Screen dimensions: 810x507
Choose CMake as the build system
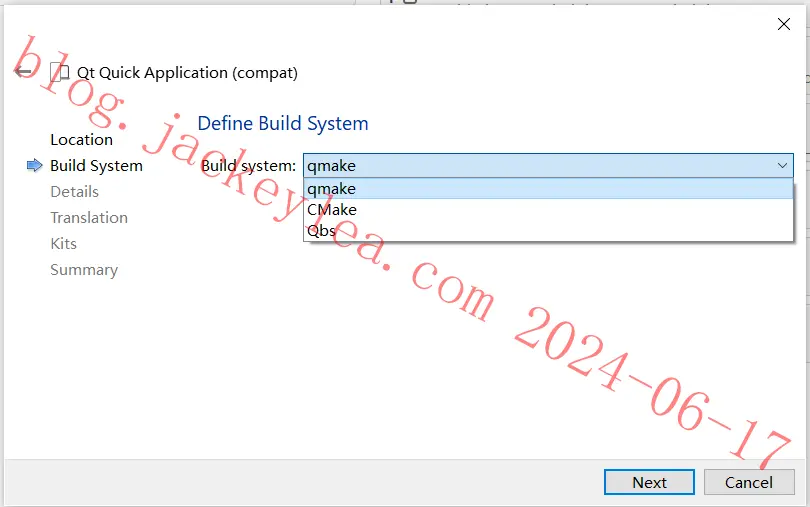pyautogui.click(x=548, y=210)
